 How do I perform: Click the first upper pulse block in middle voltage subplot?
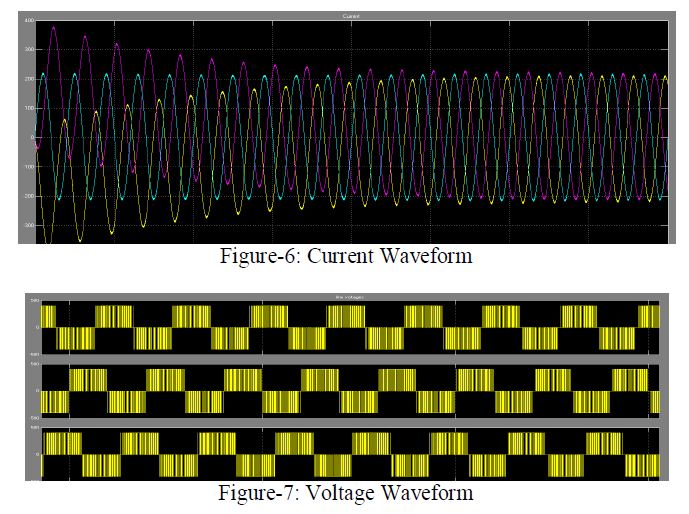click(x=87, y=379)
